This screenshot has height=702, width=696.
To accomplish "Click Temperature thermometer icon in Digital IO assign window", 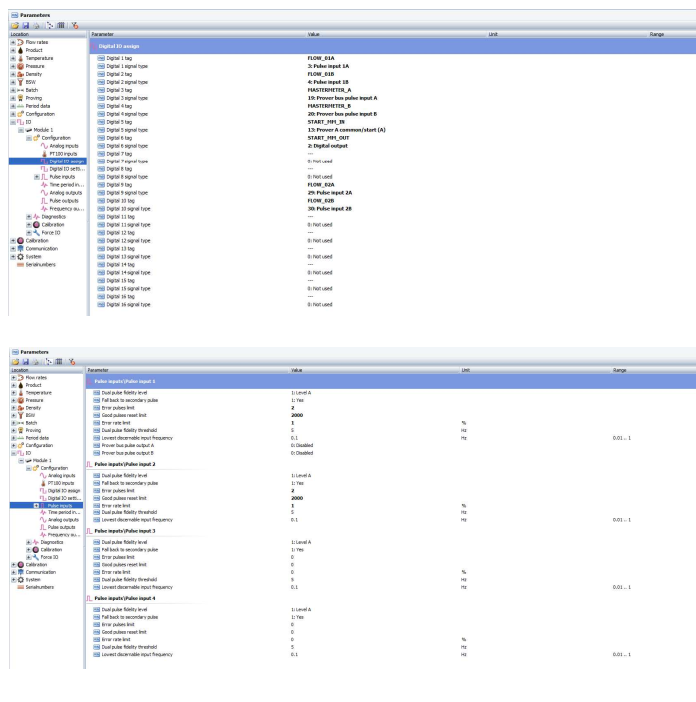I will pyautogui.click(x=20, y=58).
